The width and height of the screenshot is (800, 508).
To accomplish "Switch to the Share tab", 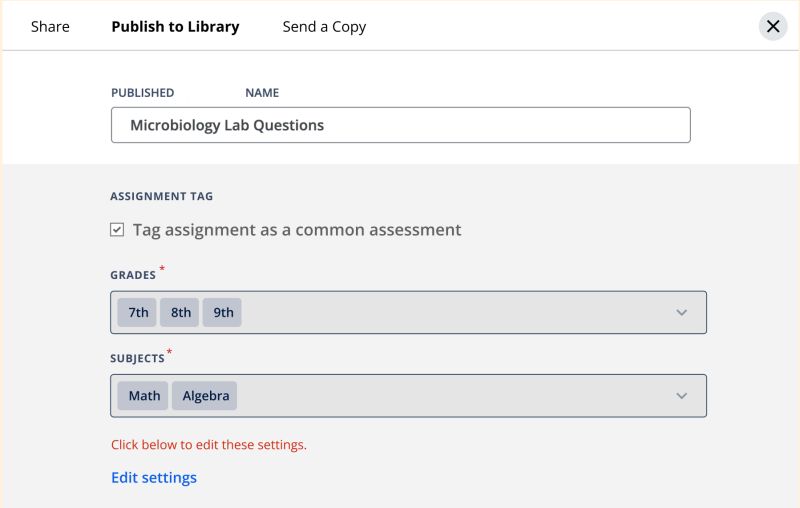I will 50,27.
